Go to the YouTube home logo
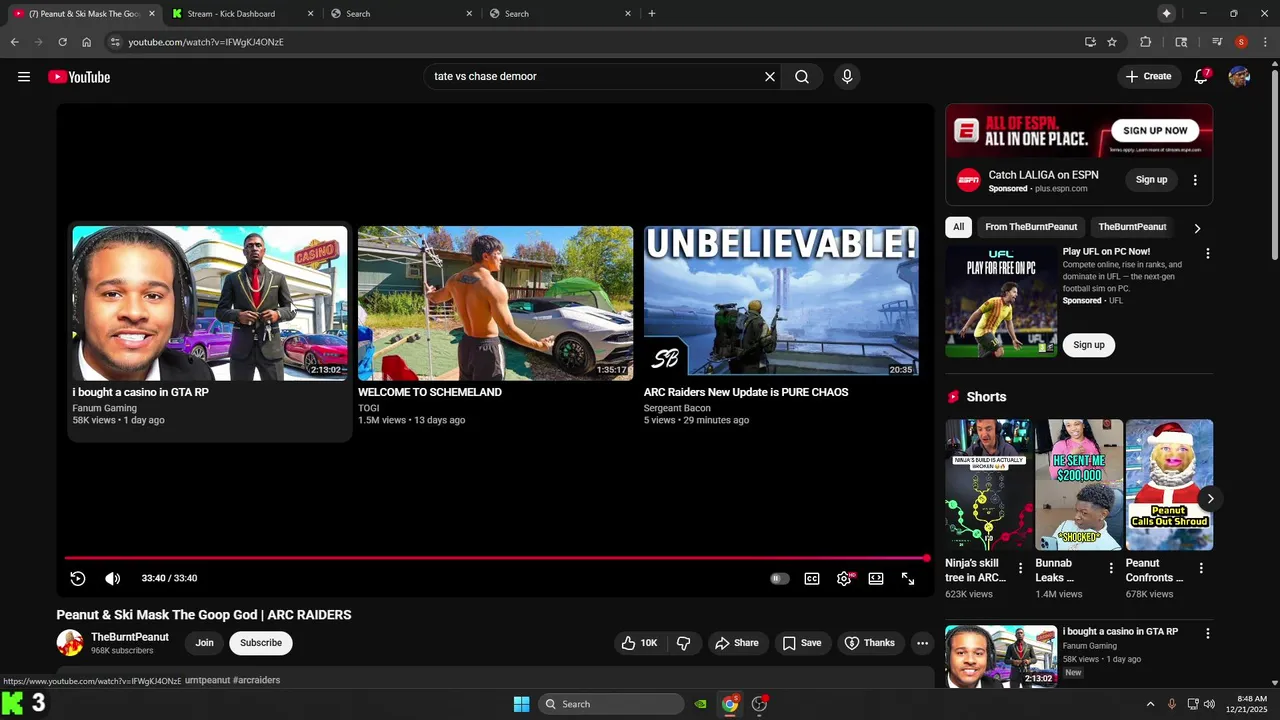This screenshot has height=720, width=1280. [x=79, y=77]
